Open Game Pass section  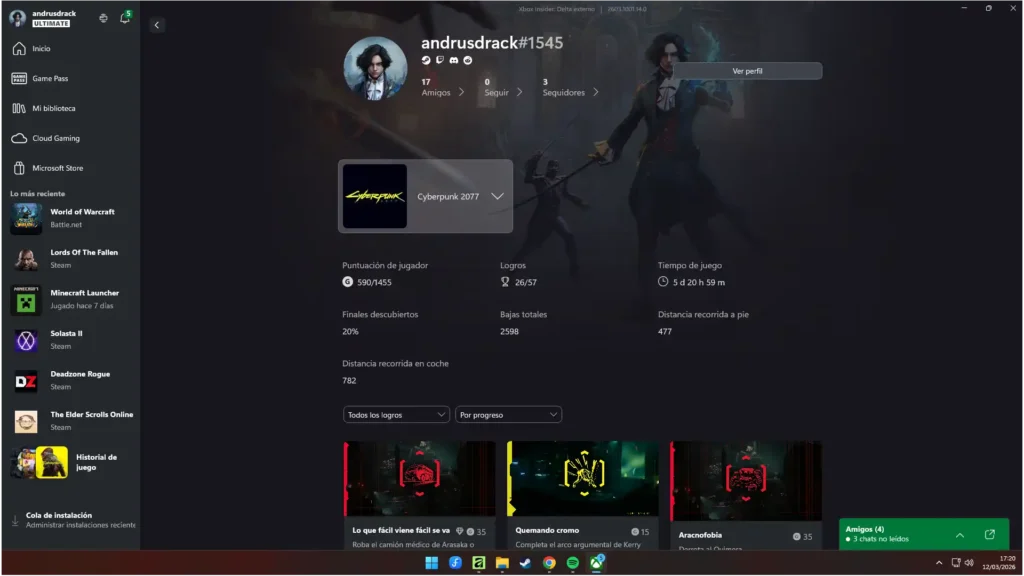click(50, 78)
